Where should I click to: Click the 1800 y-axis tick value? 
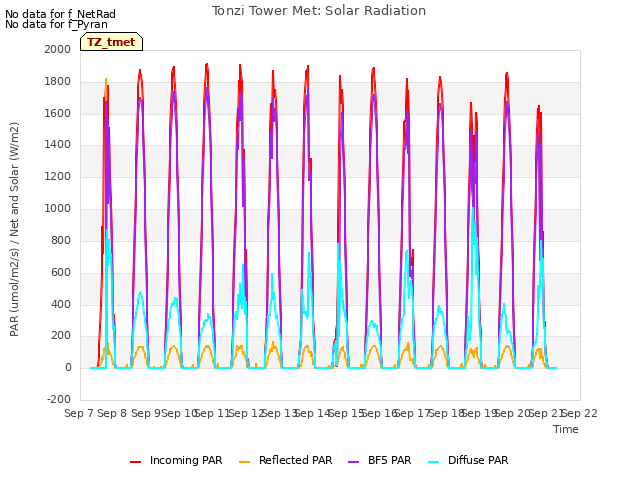click(58, 81)
